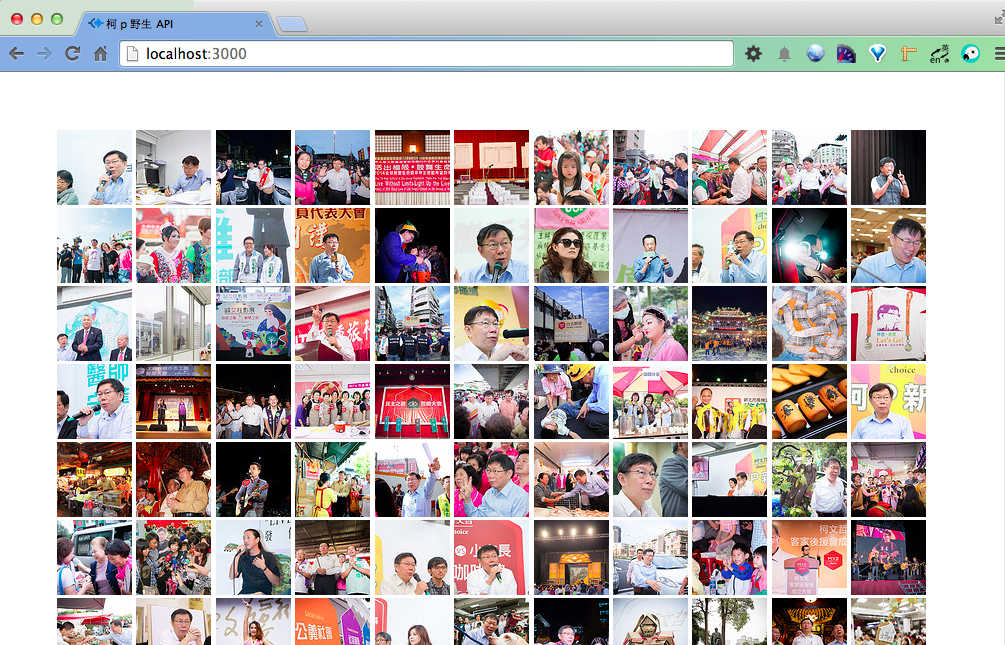
Task: Open the gear extension icon
Action: tap(753, 54)
